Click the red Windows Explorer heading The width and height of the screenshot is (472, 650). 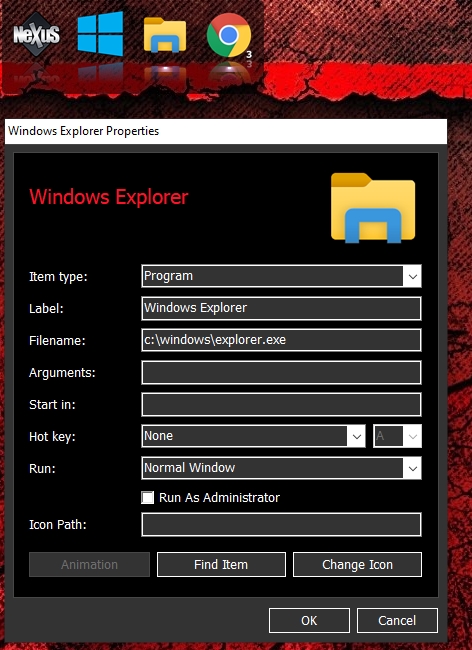(x=109, y=196)
